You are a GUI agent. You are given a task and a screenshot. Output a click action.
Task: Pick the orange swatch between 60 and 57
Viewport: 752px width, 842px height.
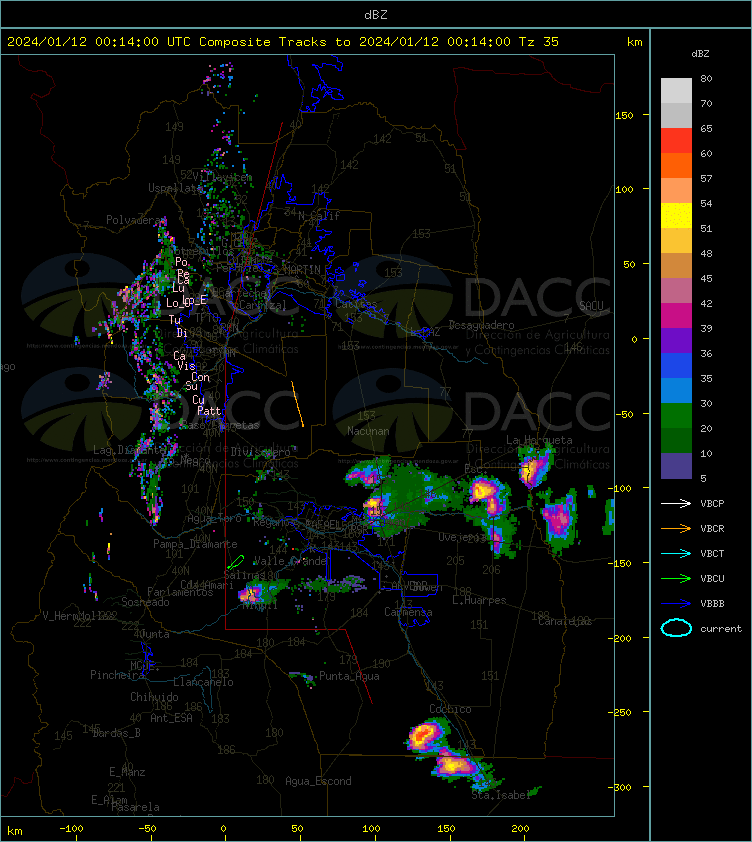point(676,166)
